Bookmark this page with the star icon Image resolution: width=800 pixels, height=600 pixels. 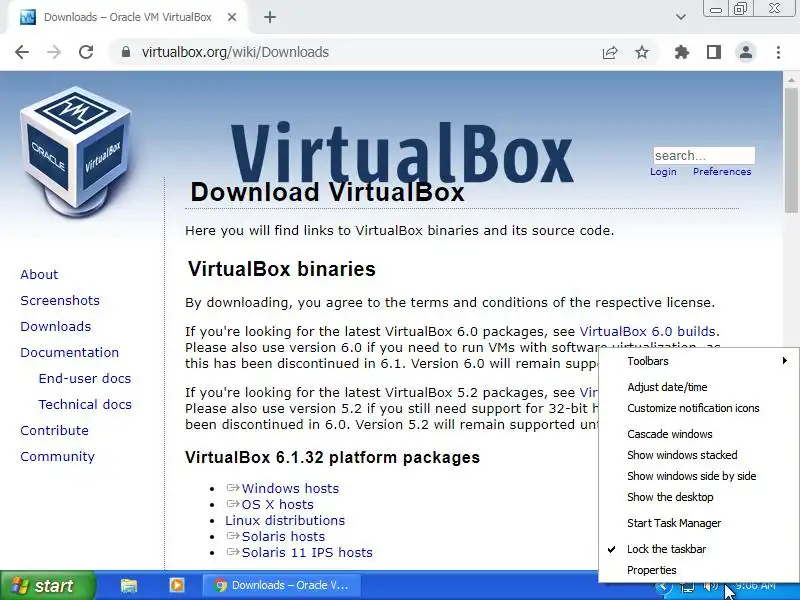(642, 52)
